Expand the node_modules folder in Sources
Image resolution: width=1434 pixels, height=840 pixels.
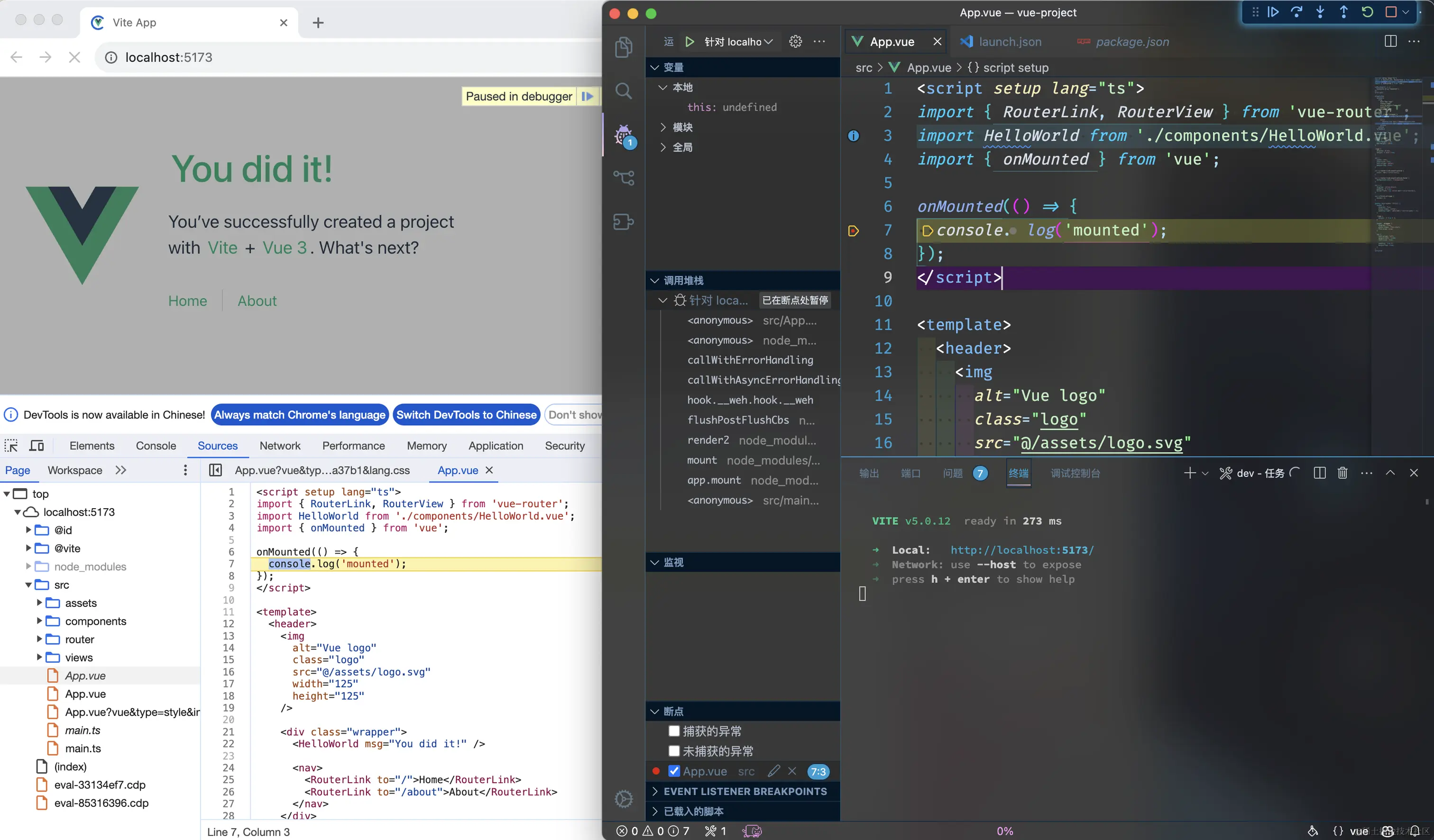coord(28,566)
